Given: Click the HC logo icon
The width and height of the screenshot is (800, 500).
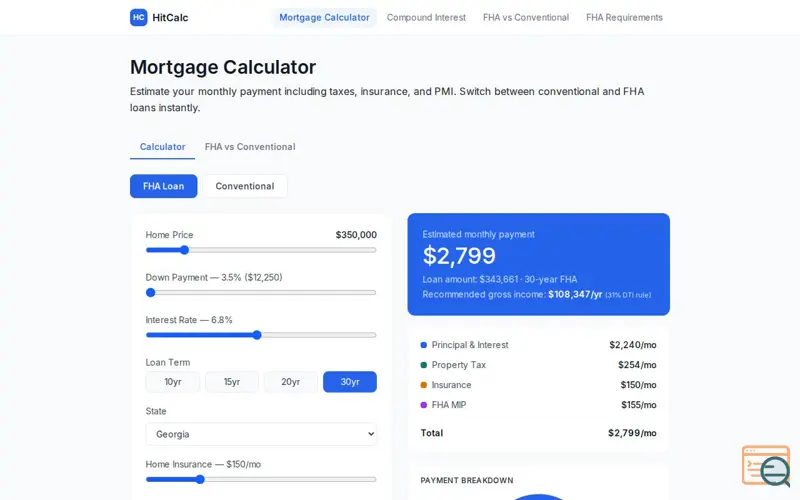Looking at the screenshot, I should [138, 17].
